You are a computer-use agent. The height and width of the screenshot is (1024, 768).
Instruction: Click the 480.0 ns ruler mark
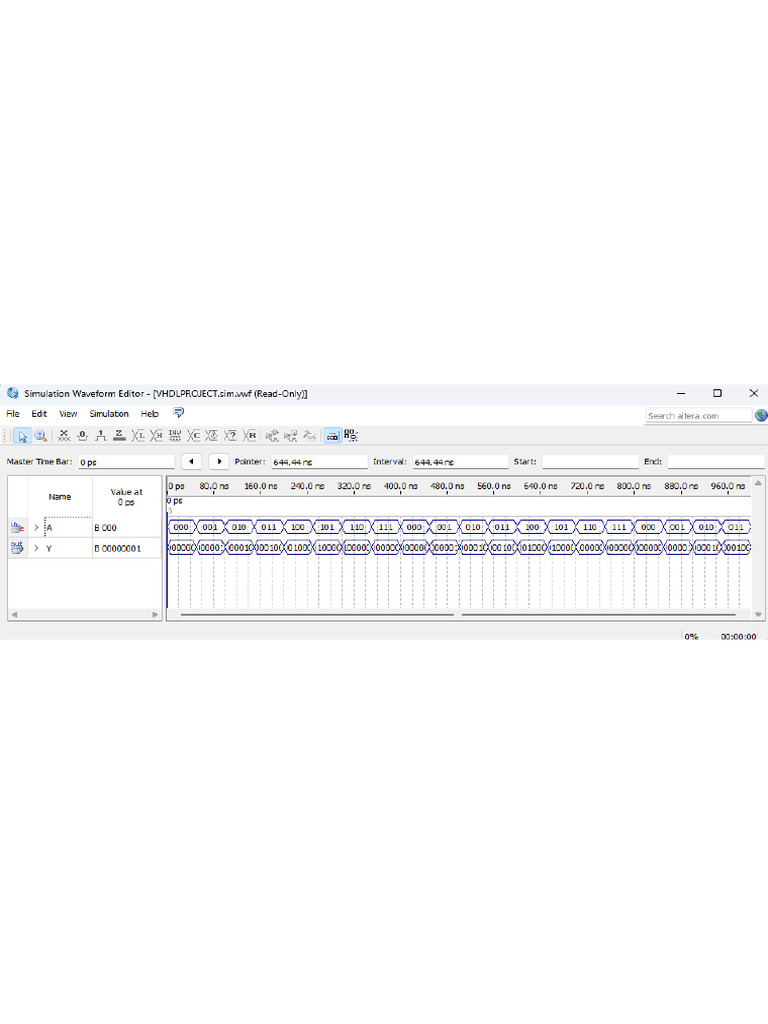tap(447, 487)
